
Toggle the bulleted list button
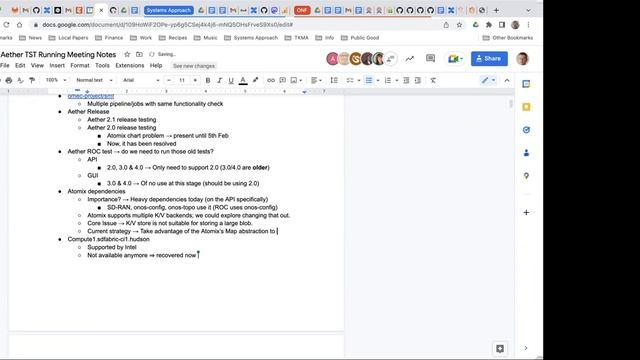tap(369, 80)
